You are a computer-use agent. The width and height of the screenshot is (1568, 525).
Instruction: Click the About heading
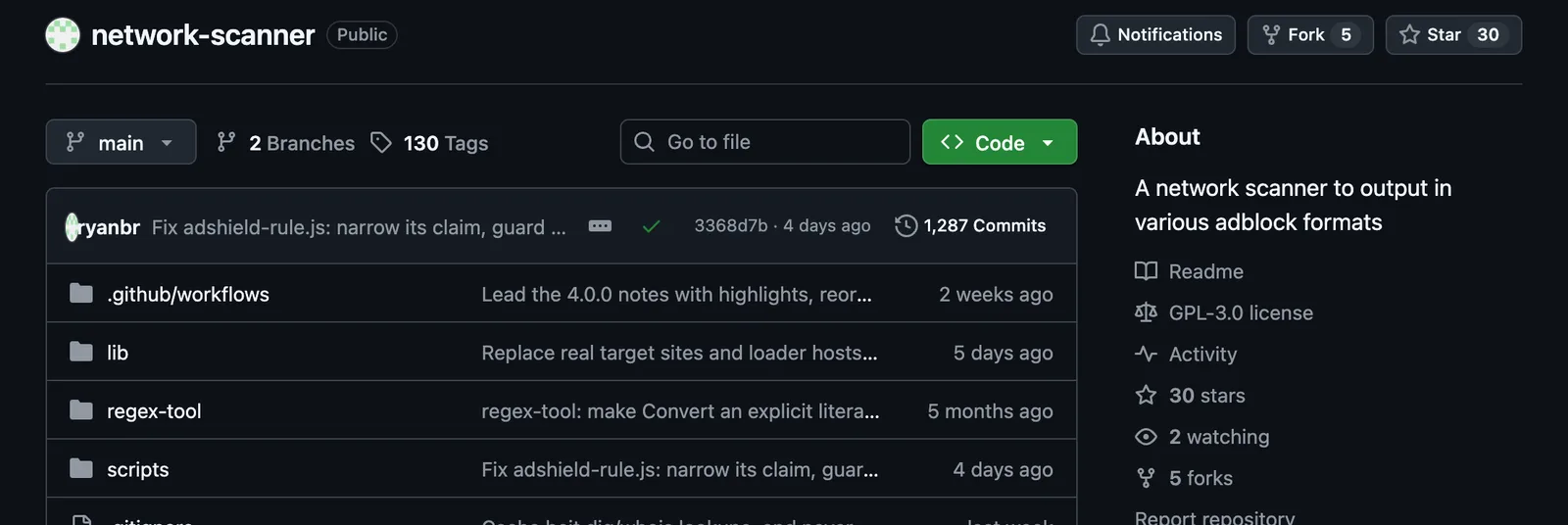point(1167,137)
